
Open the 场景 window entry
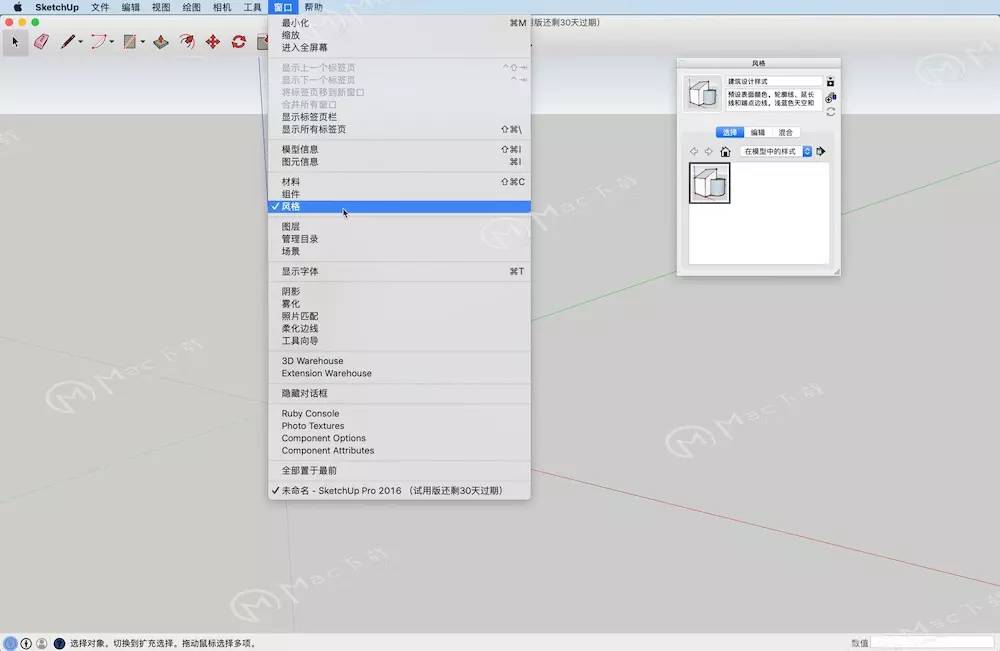click(x=399, y=251)
